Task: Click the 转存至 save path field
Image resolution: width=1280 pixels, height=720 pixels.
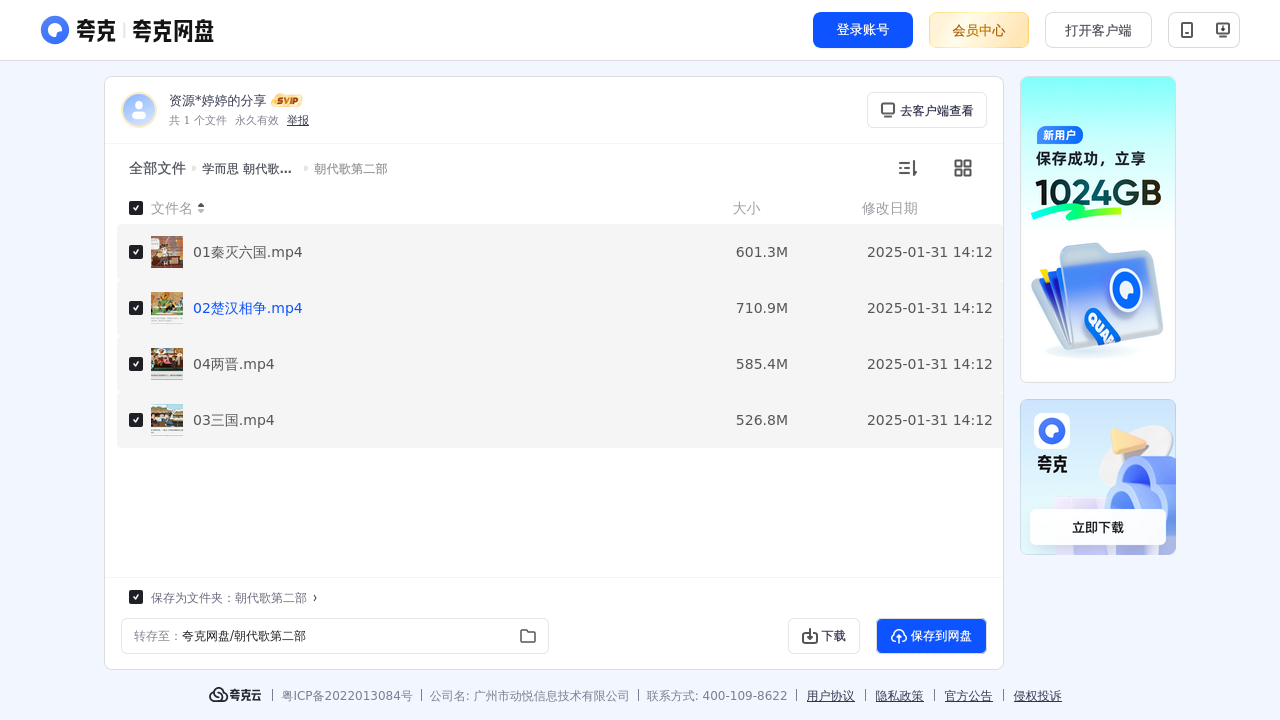Action: pos(335,636)
